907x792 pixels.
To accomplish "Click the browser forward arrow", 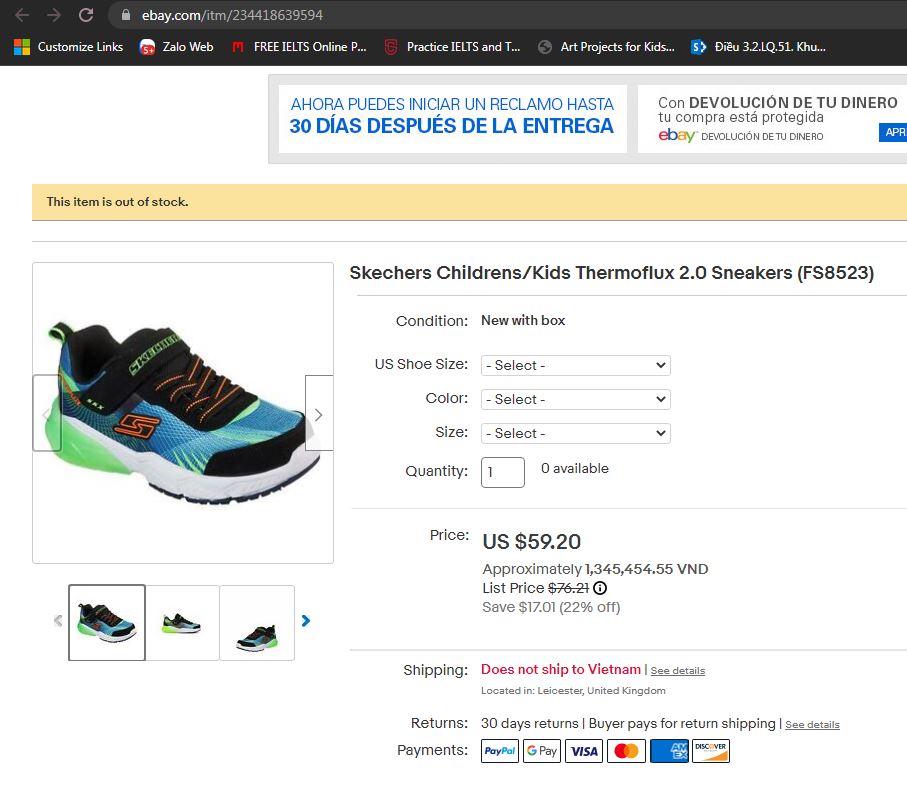I will [x=54, y=15].
